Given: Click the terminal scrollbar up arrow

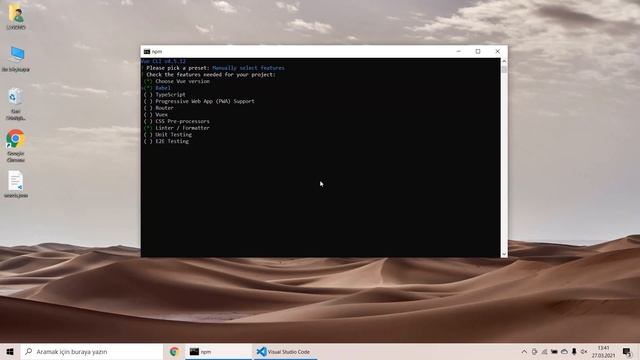Looking at the screenshot, I should (504, 61).
